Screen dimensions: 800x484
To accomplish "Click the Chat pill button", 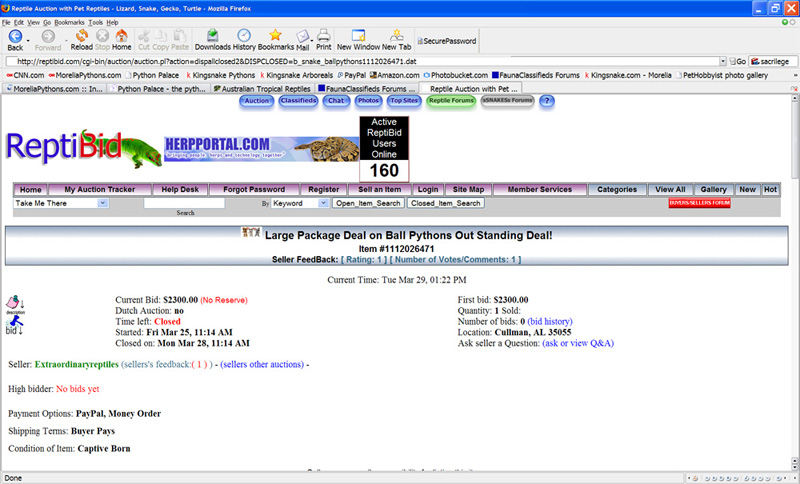I will point(336,101).
